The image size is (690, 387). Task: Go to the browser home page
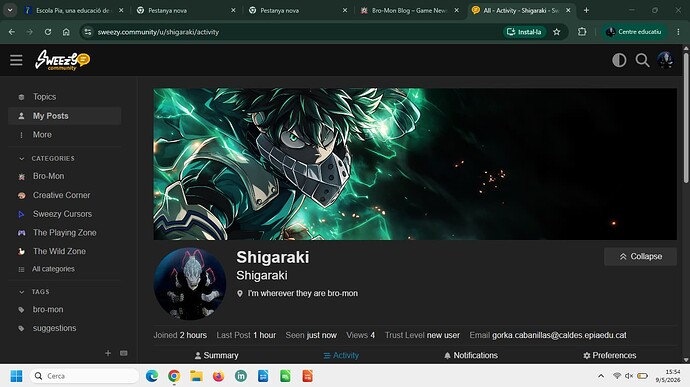(x=66, y=32)
